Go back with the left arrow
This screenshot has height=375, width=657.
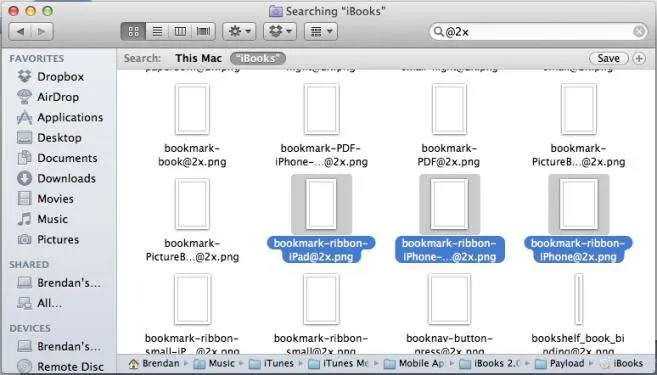click(x=20, y=31)
